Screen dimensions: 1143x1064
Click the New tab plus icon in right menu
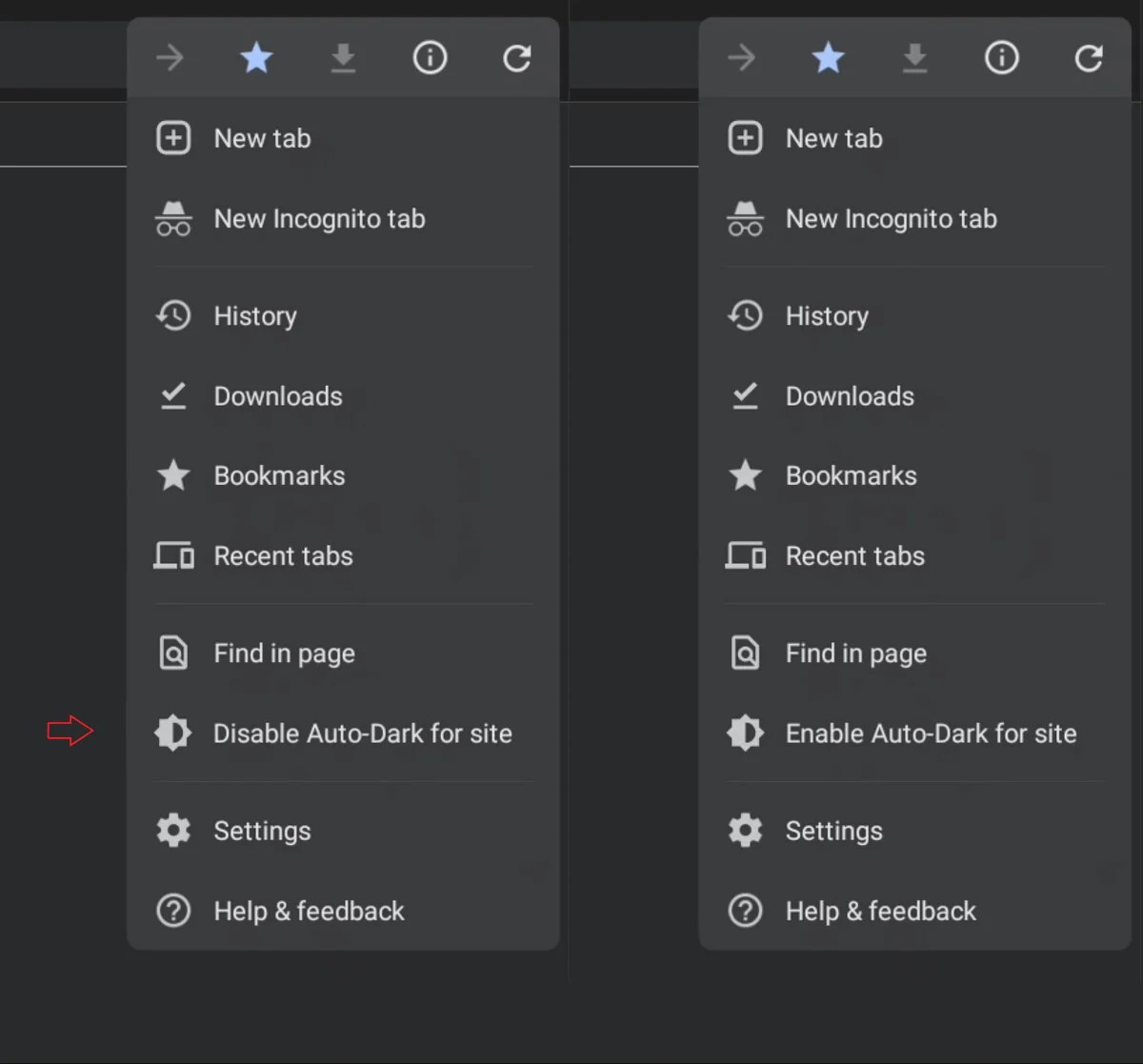[745, 138]
